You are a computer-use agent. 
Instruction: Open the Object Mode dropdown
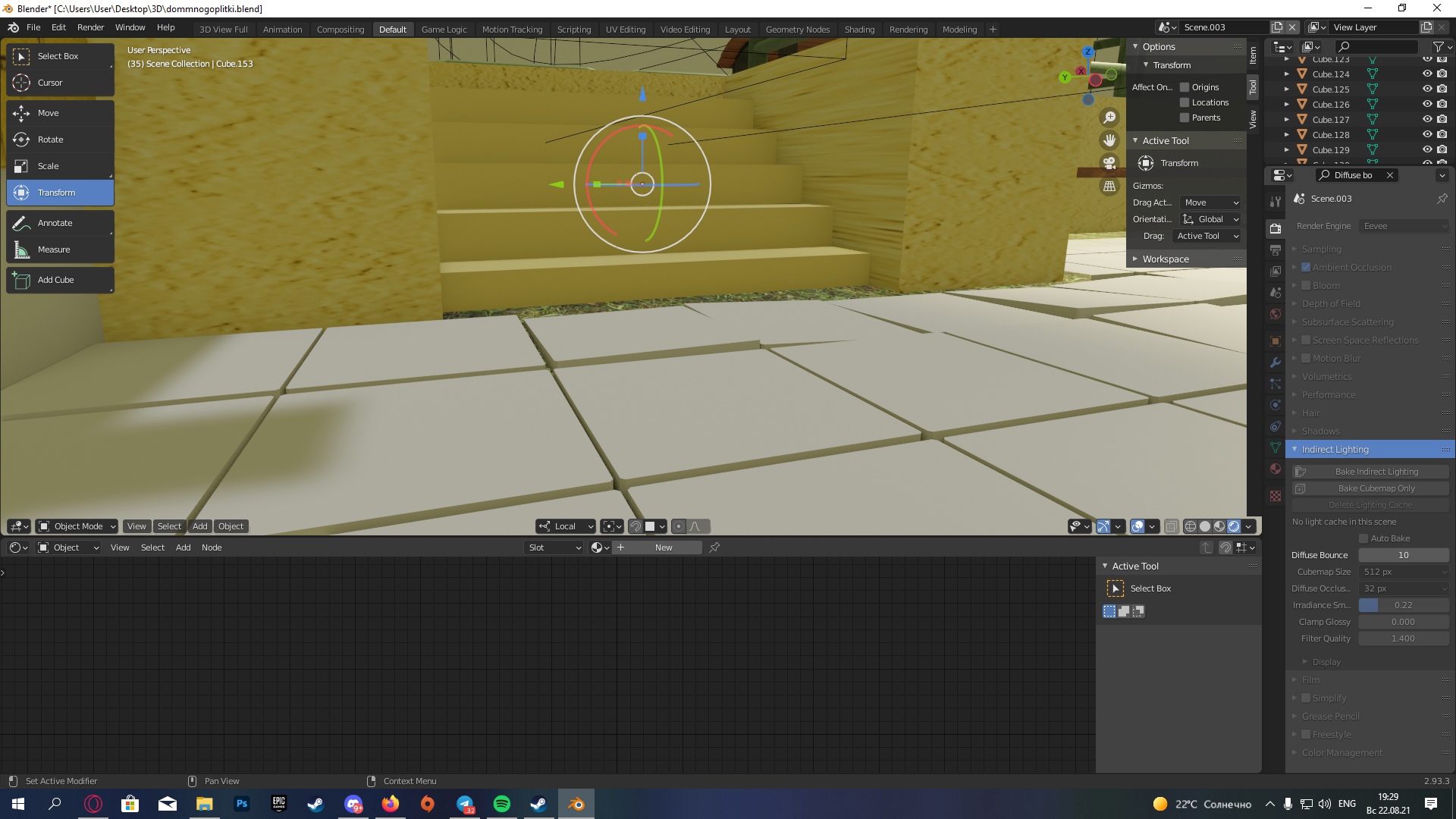(77, 526)
